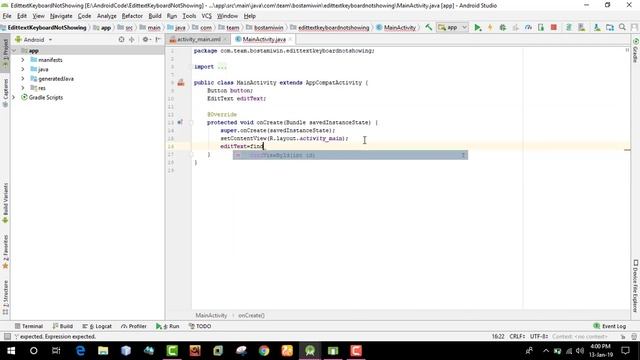
Task: Click the CRLF line separator in status bar
Action: click(x=517, y=336)
